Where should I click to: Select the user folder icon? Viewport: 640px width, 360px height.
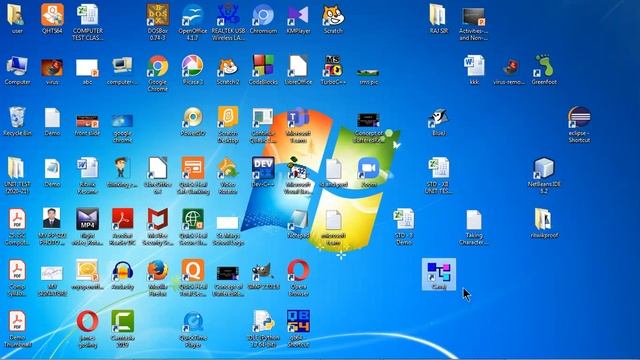click(17, 16)
